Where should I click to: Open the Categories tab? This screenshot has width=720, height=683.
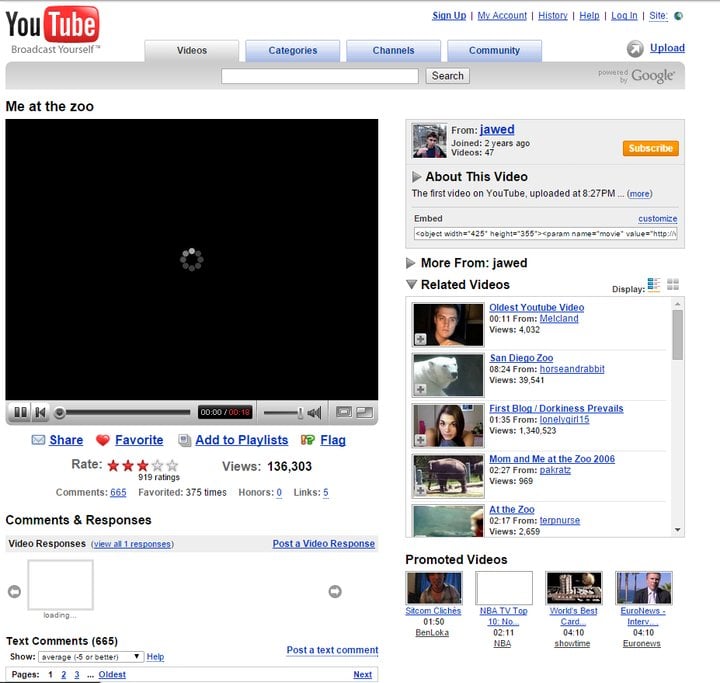point(292,50)
